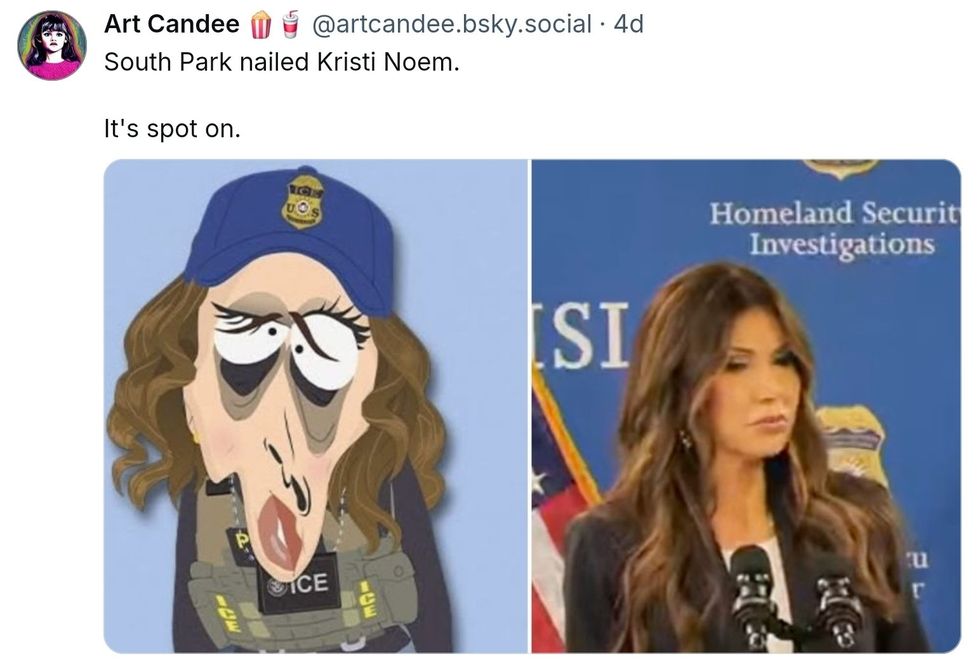This screenshot has height=670, width=980.
Task: Click the "It's spot on." line
Action: point(173,129)
